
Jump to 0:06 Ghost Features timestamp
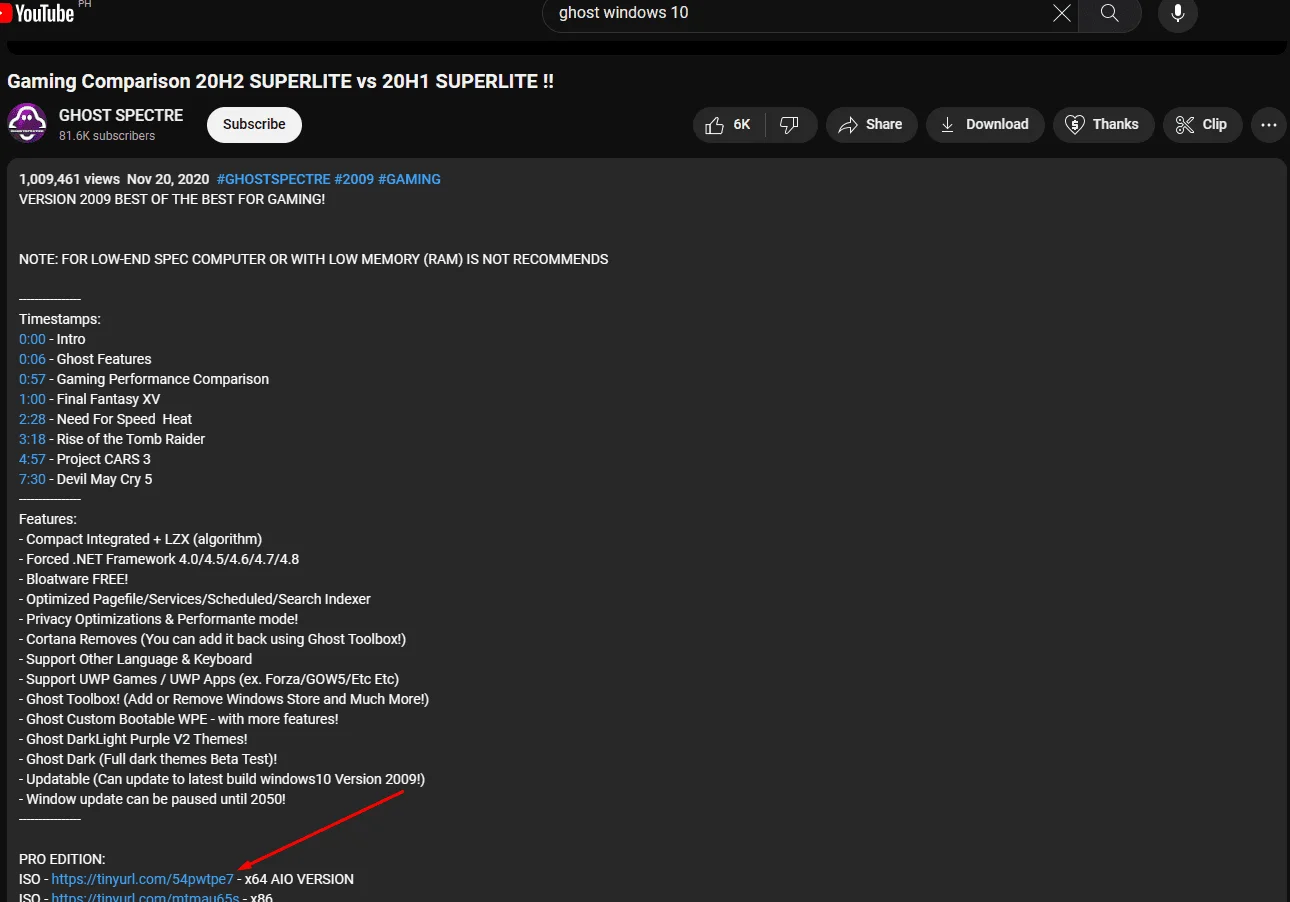click(32, 359)
